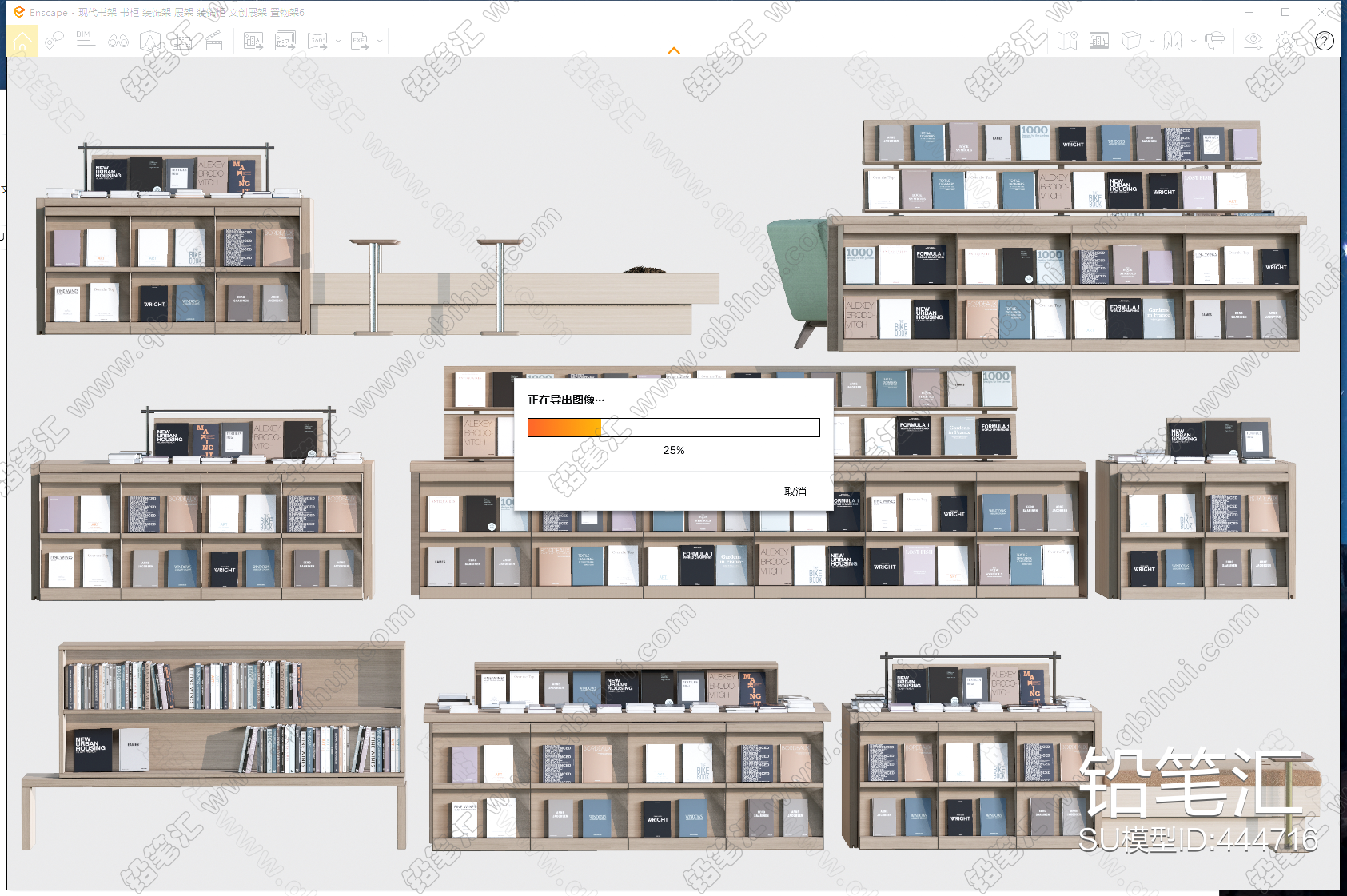Click the export progress bar
Image resolution: width=1347 pixels, height=896 pixels.
tap(674, 428)
